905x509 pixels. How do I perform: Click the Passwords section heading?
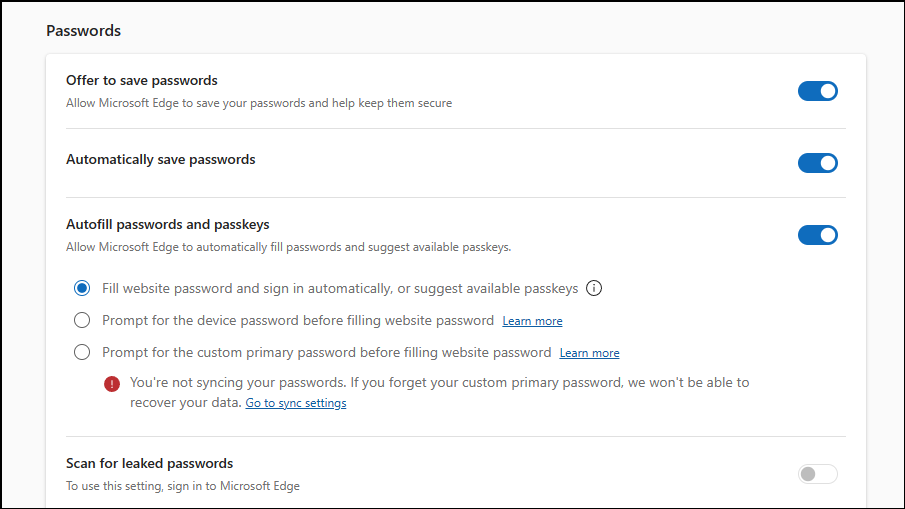tap(83, 31)
